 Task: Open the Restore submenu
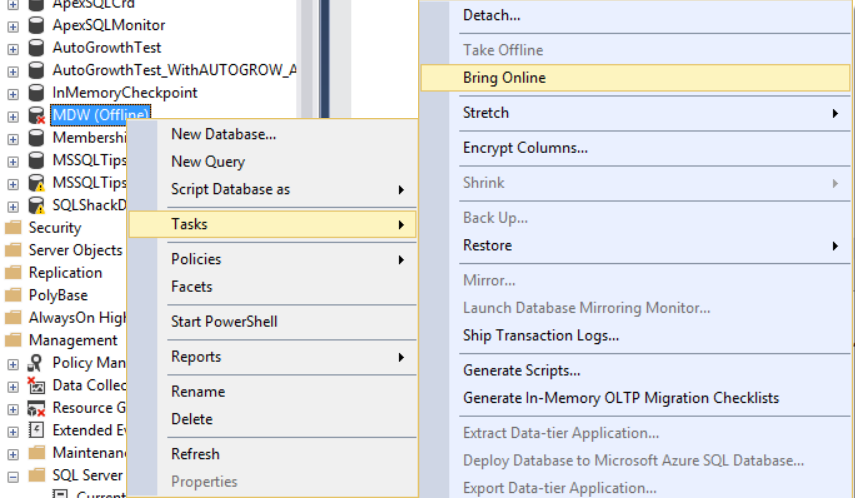pyautogui.click(x=487, y=245)
